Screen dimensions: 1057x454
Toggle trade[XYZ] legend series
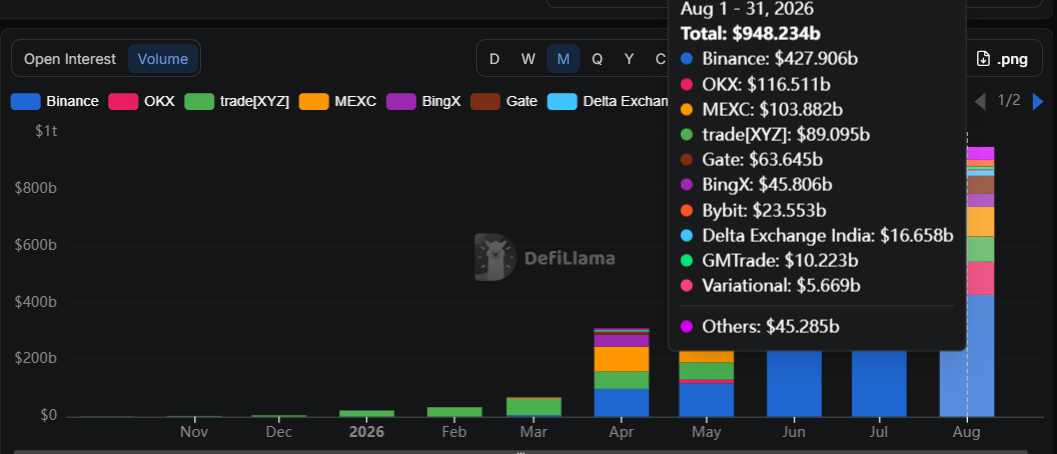coord(237,101)
